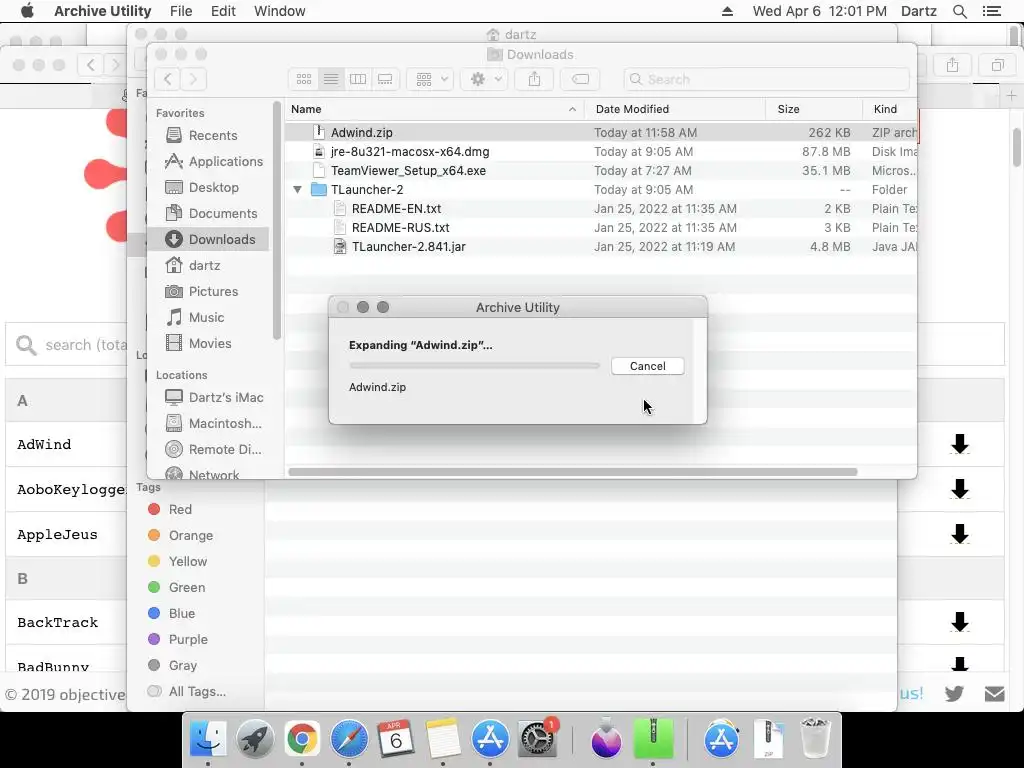Screen dimensions: 1024x768
Task: Sort by Date Modified column
Action: (x=675, y=109)
